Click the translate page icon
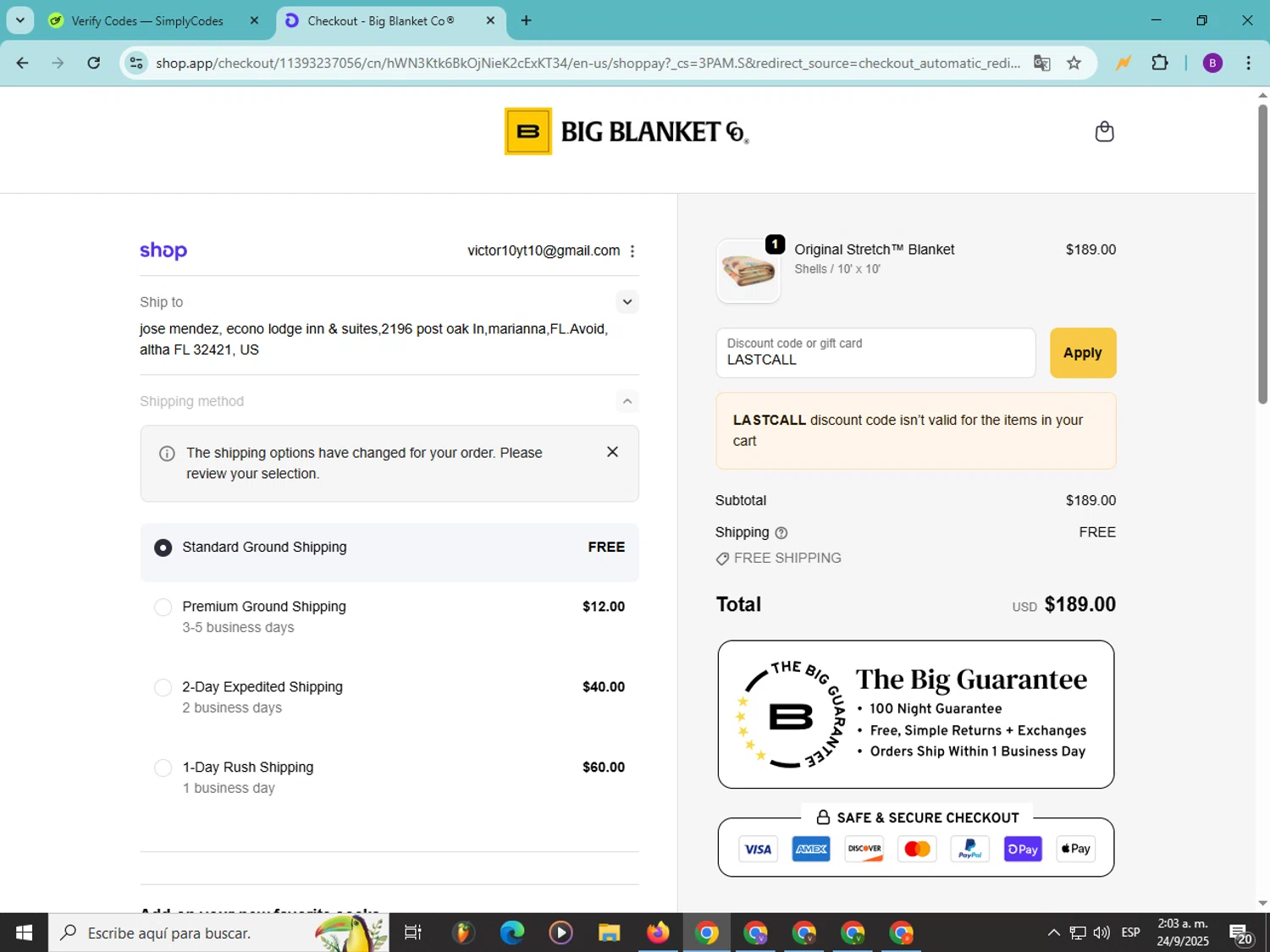Screen dimensions: 1270x952 [x=1042, y=63]
